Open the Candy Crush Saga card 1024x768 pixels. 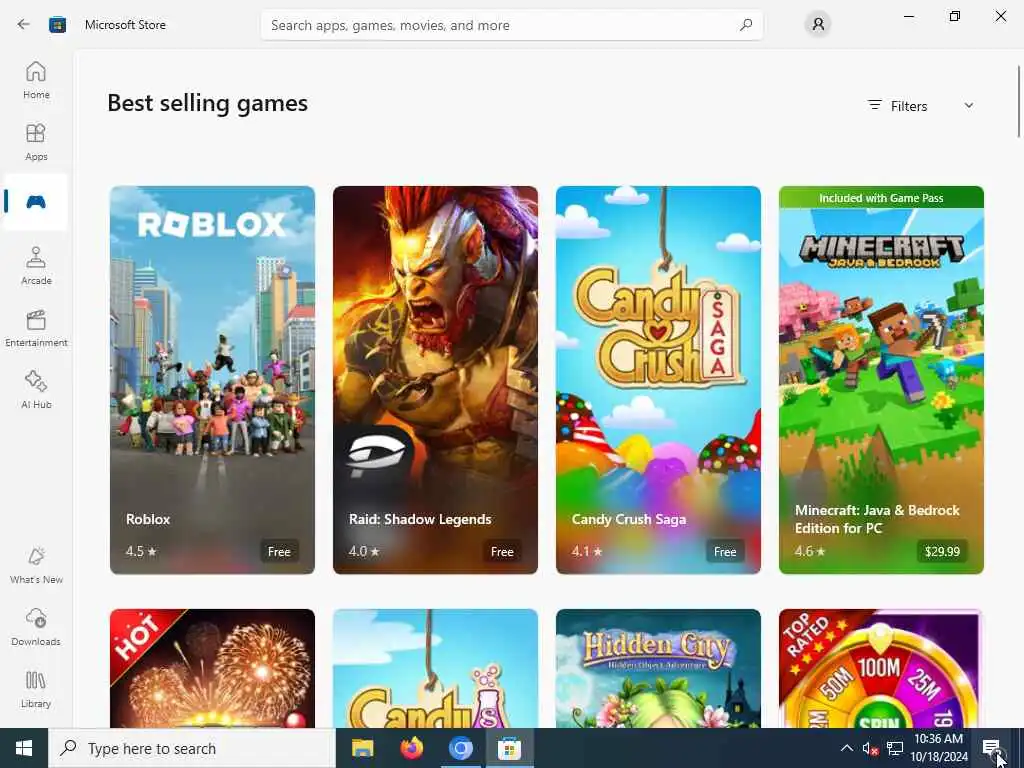pos(658,380)
